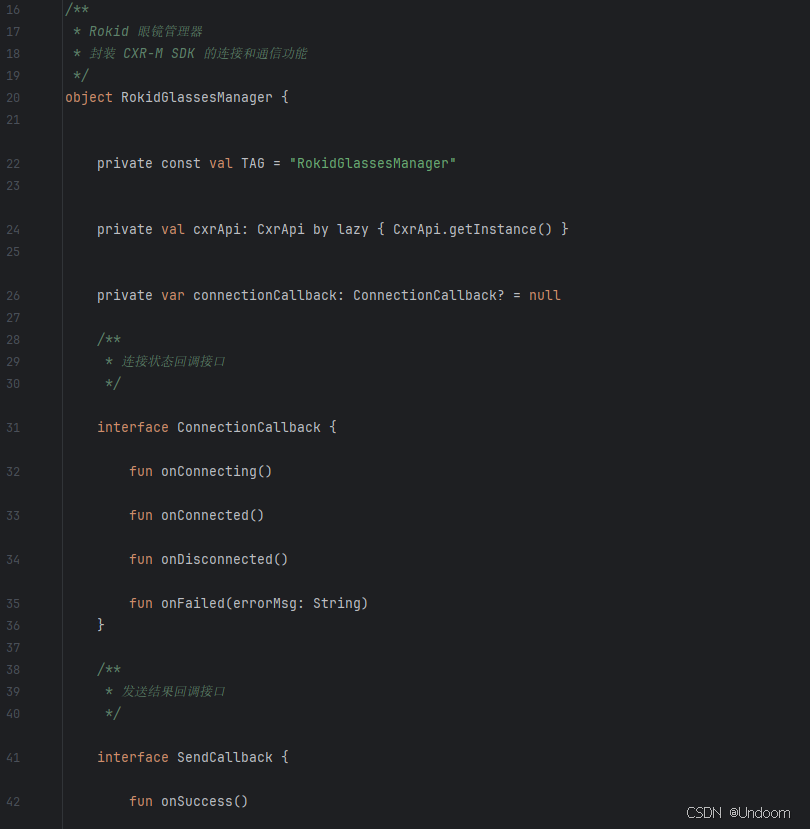The width and height of the screenshot is (810, 829).
Task: Click line number 35 in gutter
Action: (13, 604)
